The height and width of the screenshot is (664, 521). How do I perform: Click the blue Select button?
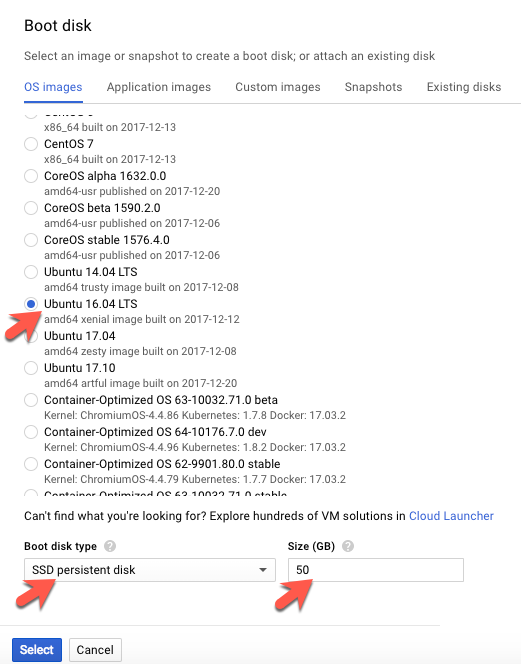click(37, 650)
